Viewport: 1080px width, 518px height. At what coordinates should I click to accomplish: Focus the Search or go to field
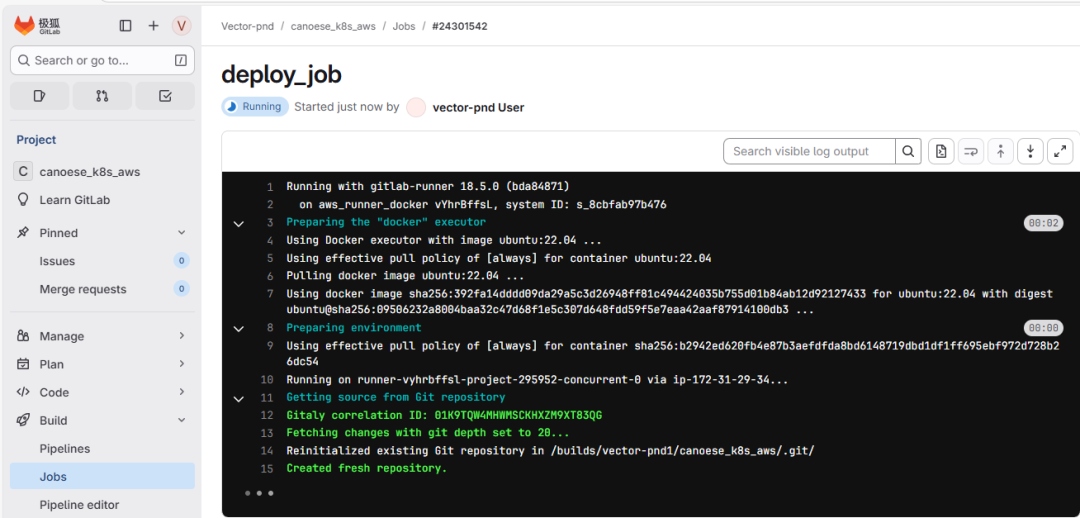point(103,61)
